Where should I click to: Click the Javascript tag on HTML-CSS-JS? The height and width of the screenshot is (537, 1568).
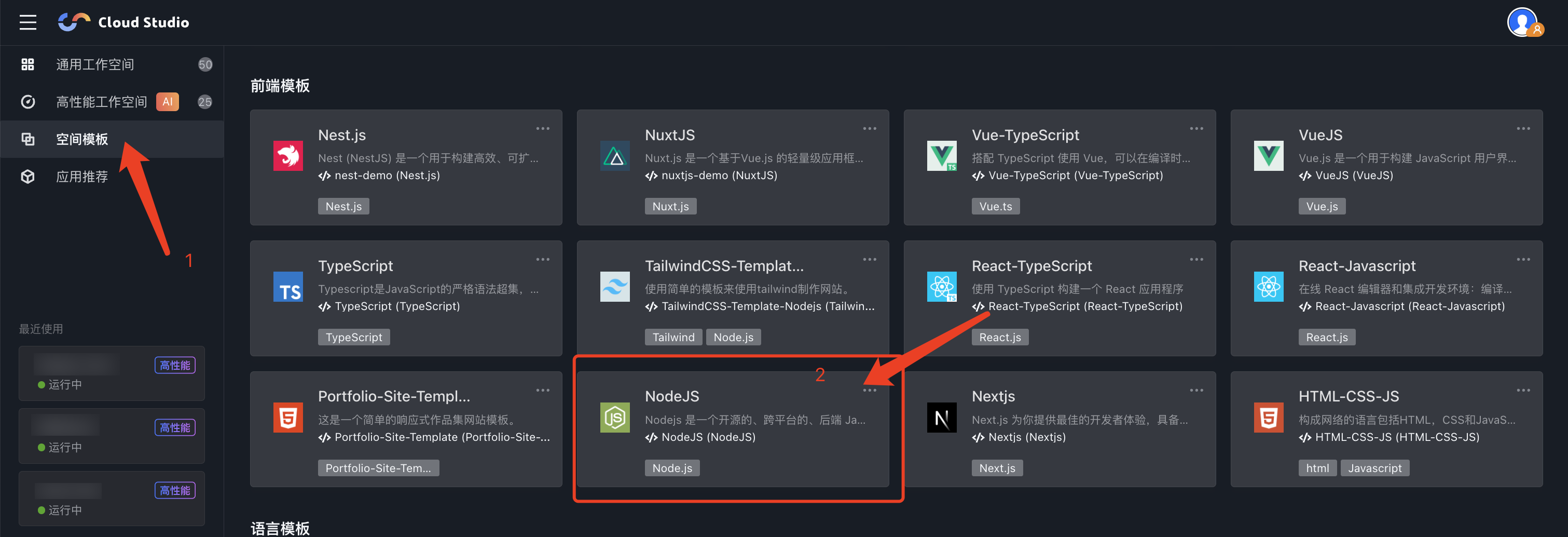1375,468
